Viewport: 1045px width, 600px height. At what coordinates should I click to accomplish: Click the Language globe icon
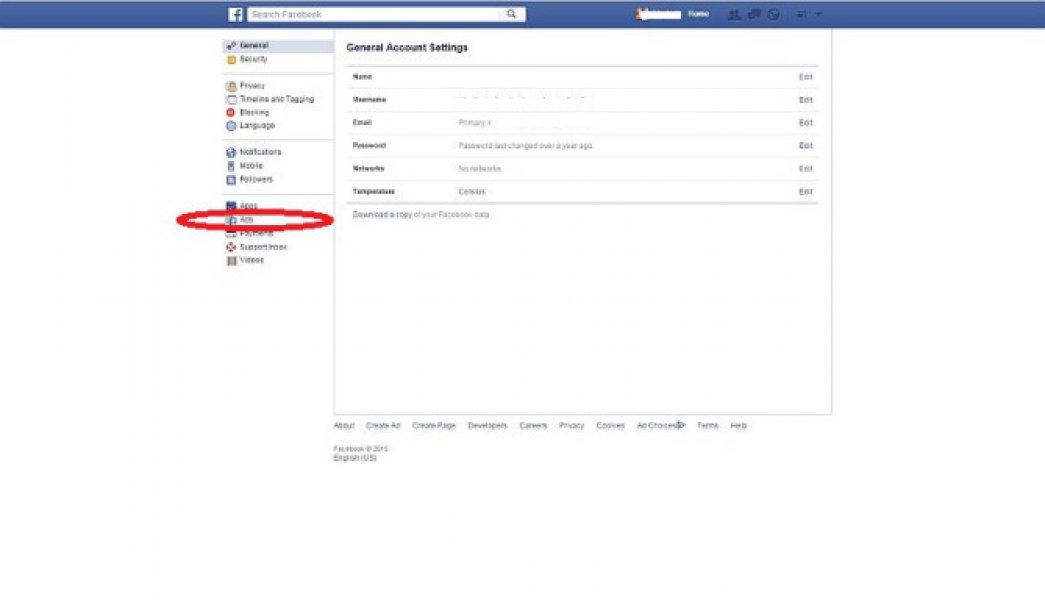231,125
